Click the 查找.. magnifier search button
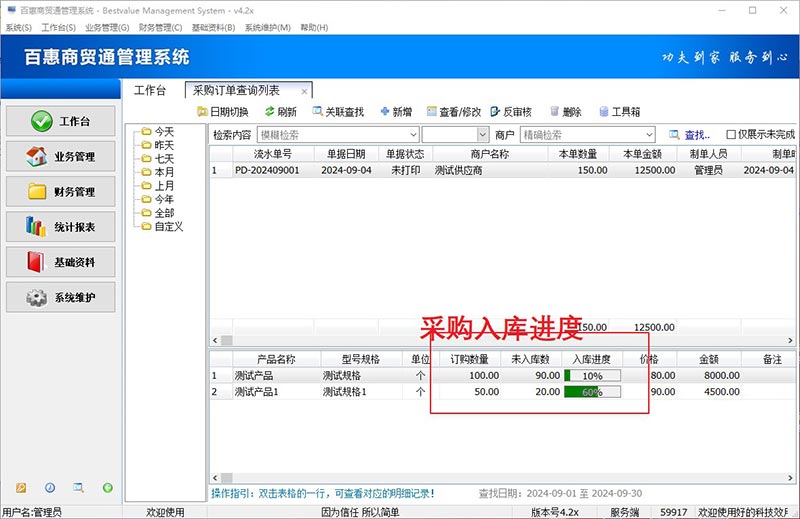800x519 pixels. point(689,135)
